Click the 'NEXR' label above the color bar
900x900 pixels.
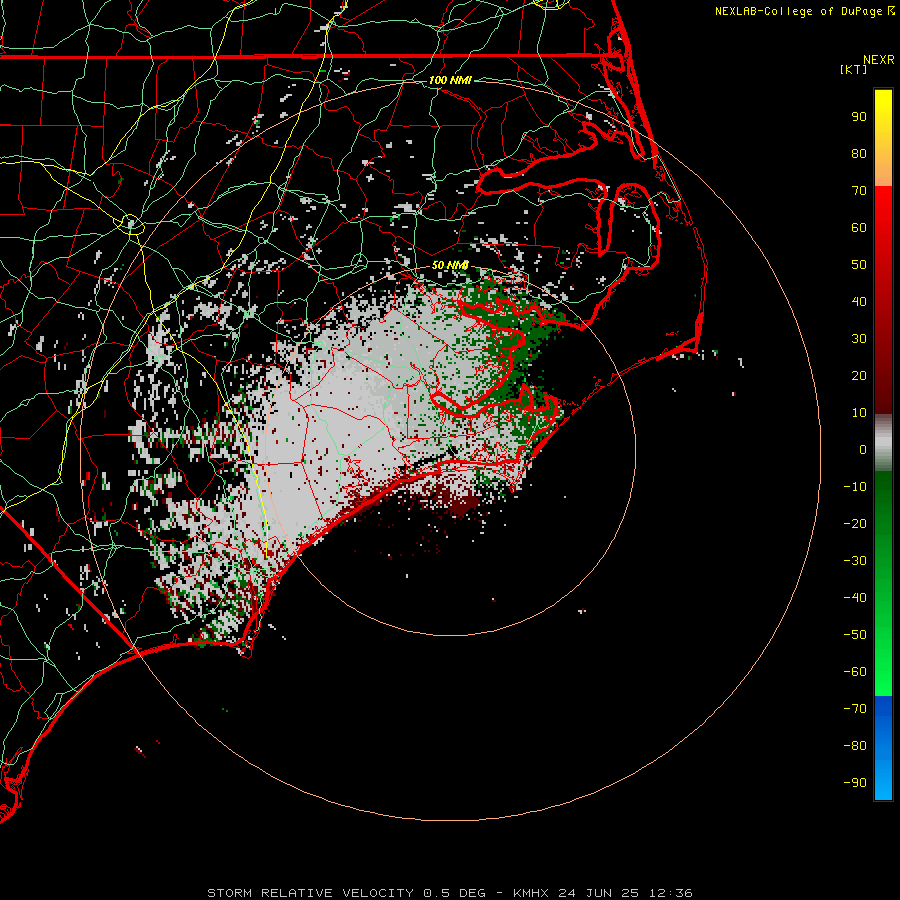(879, 60)
